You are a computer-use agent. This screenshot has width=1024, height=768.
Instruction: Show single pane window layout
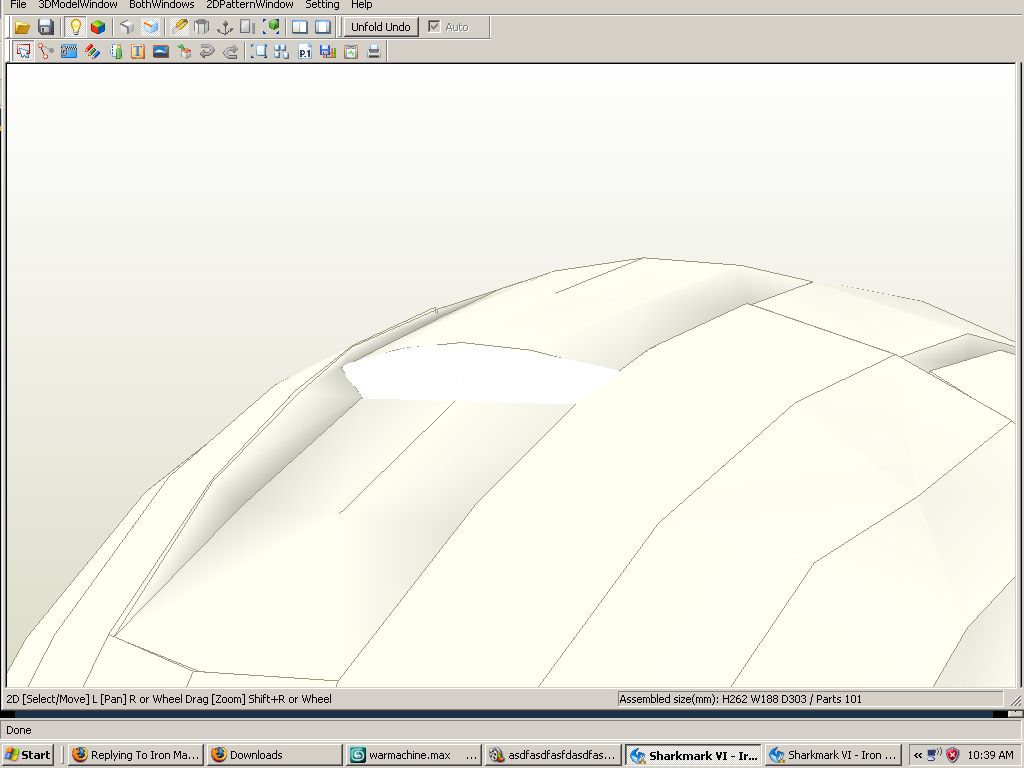click(x=323, y=27)
